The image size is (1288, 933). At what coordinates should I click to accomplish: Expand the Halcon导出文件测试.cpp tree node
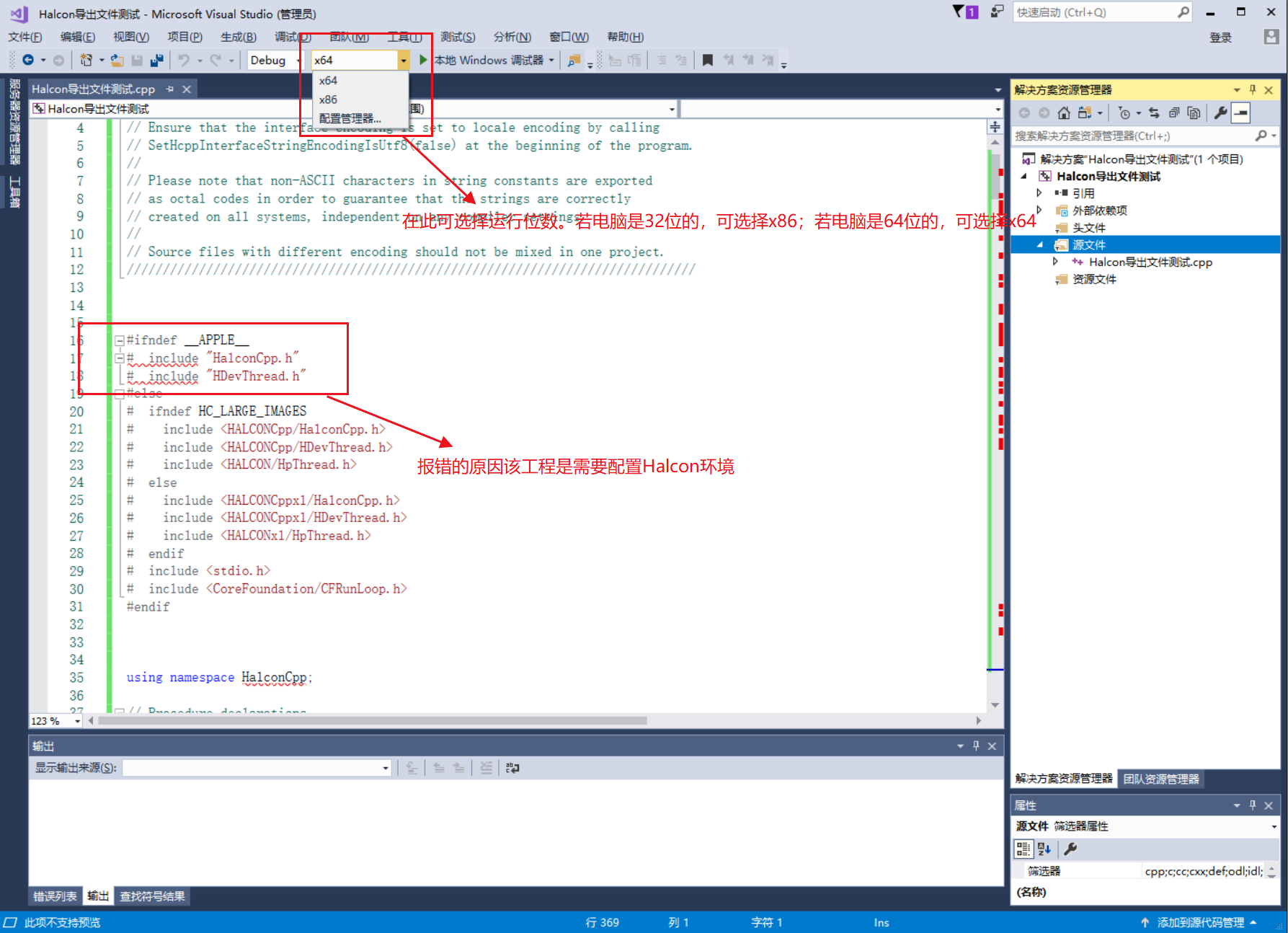1055,262
